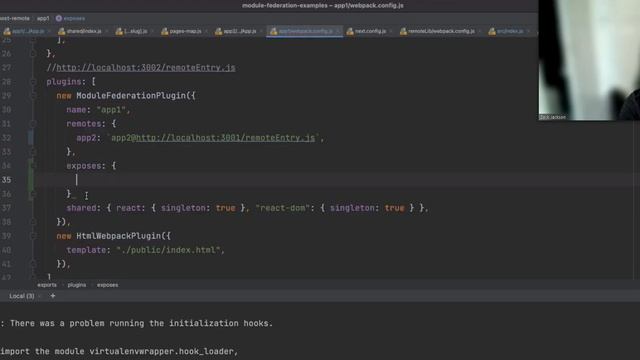Click the fold end marker on line 36

(x=33, y=194)
